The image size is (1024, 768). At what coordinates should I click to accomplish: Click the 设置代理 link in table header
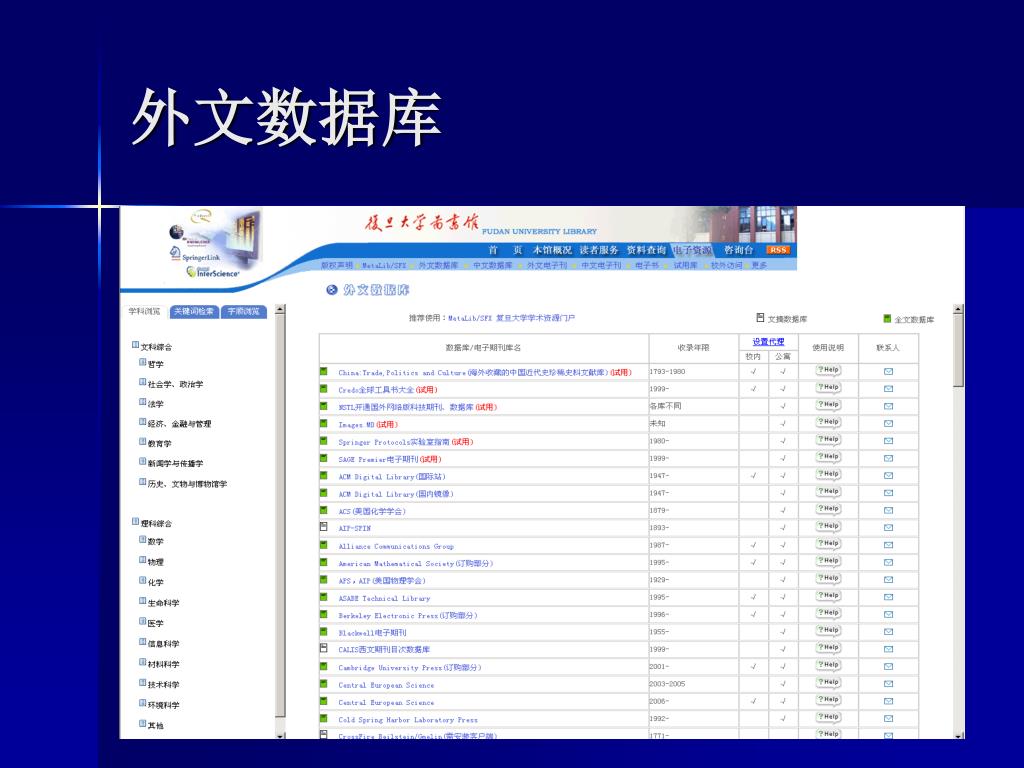[768, 342]
